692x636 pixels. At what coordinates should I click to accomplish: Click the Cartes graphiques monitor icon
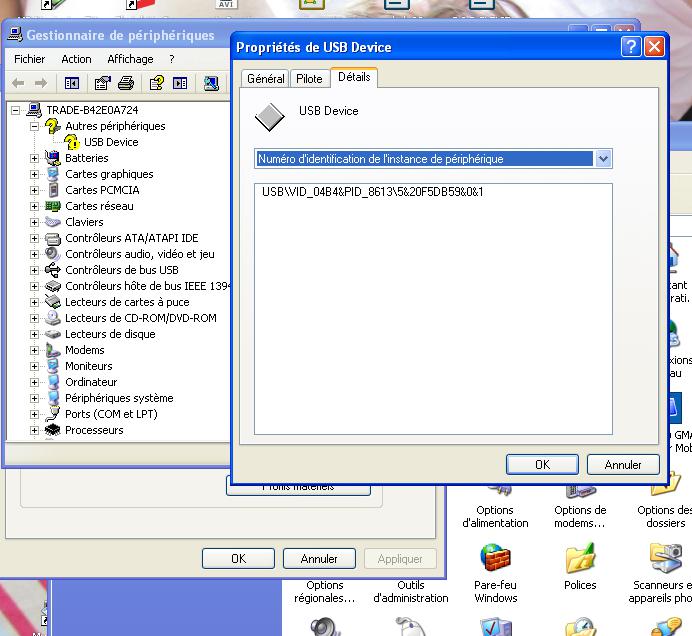[53, 174]
